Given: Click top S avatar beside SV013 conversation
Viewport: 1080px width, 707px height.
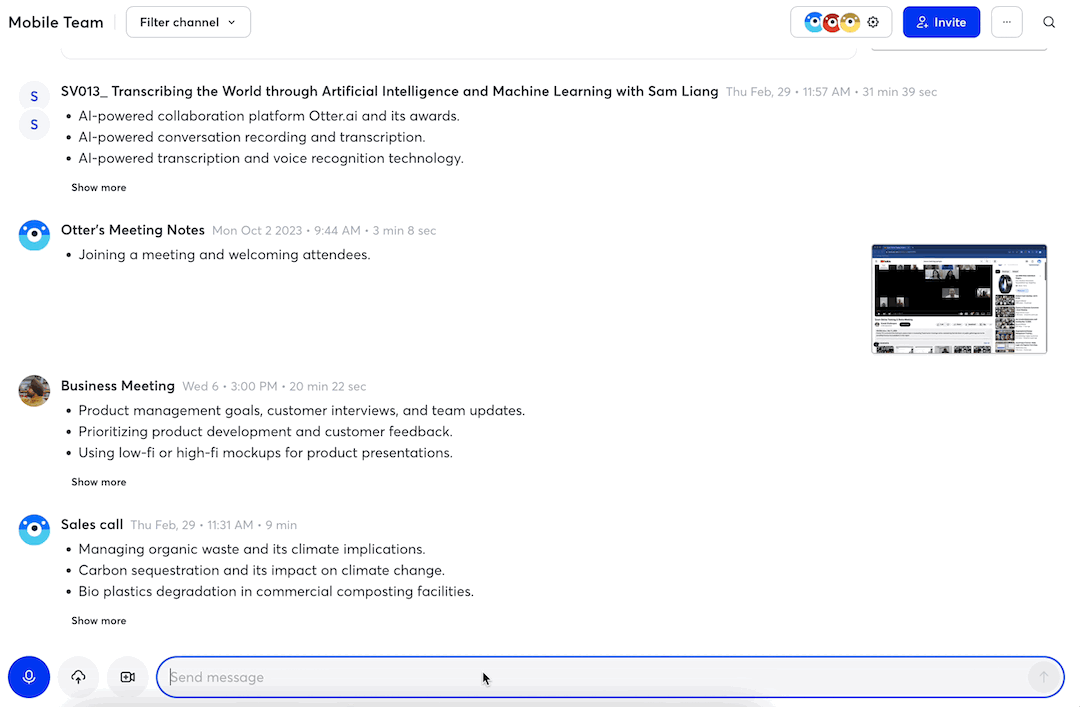Looking at the screenshot, I should (x=34, y=96).
